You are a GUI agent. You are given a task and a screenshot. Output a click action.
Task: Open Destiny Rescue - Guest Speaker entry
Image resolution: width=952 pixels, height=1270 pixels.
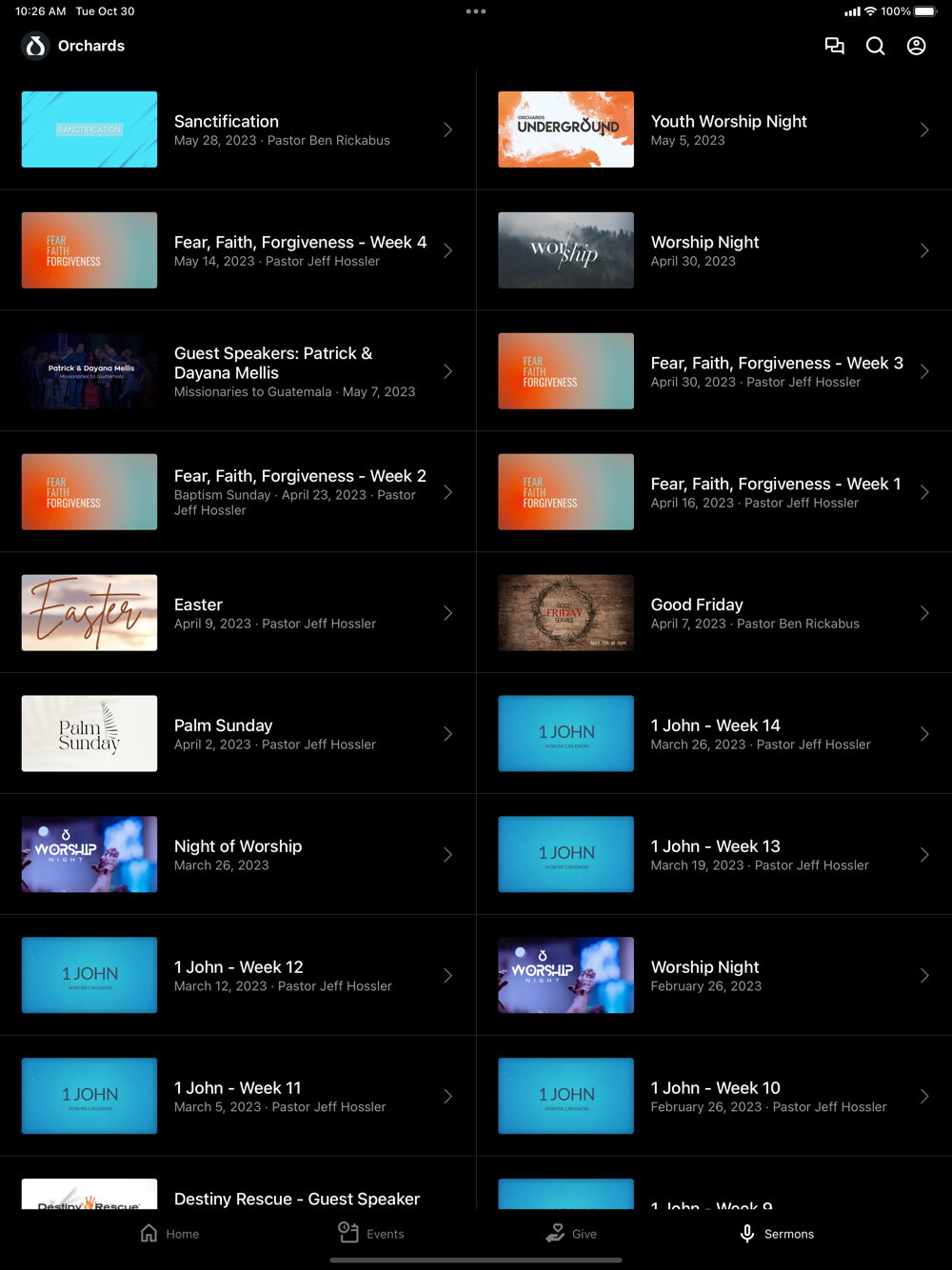[x=238, y=1183]
